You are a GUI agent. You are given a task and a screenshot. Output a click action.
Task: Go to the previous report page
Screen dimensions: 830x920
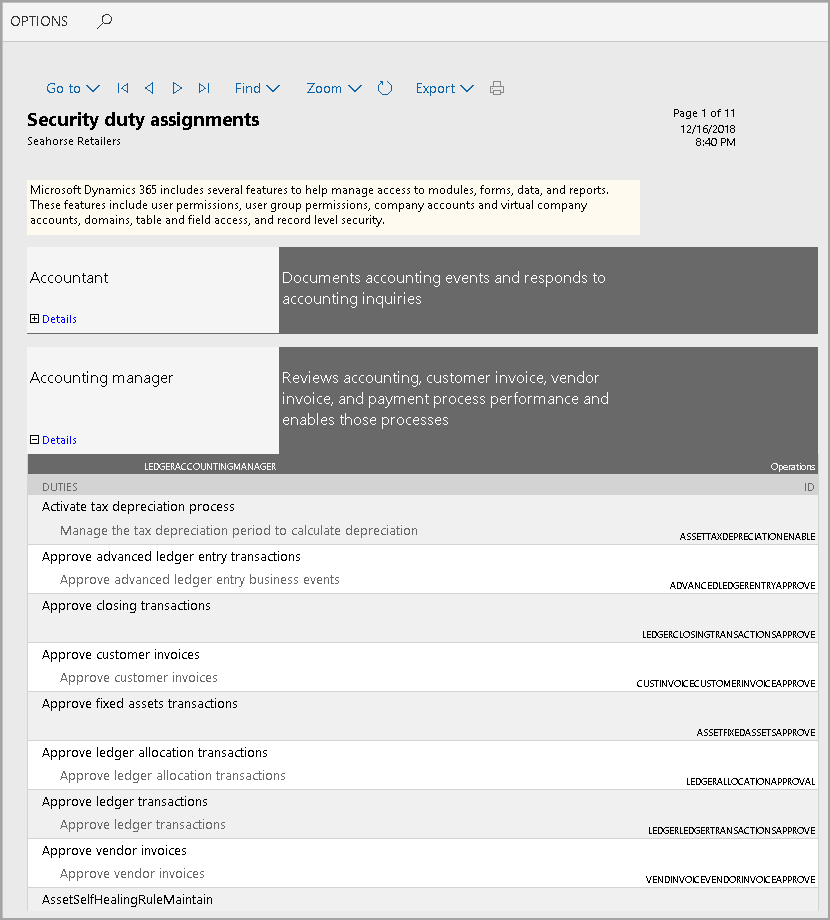(150, 88)
